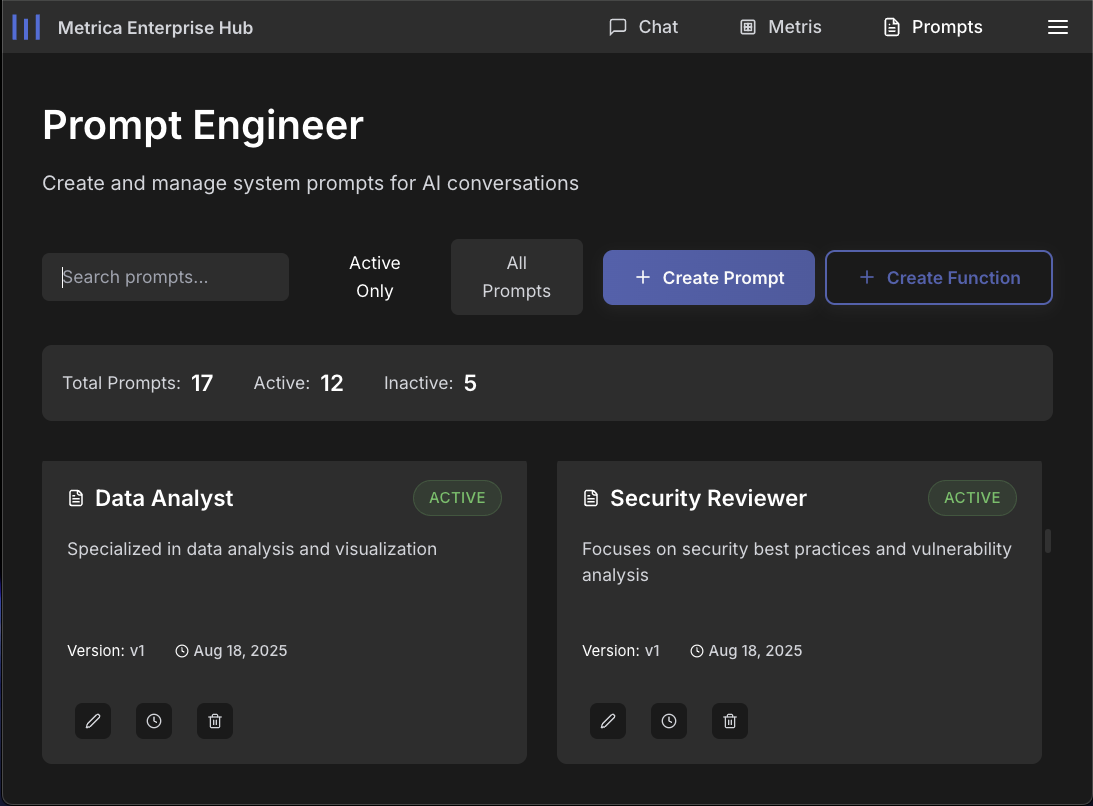The image size is (1093, 806).
Task: Toggle Security Reviewer ACTIVE status badge
Action: [972, 498]
